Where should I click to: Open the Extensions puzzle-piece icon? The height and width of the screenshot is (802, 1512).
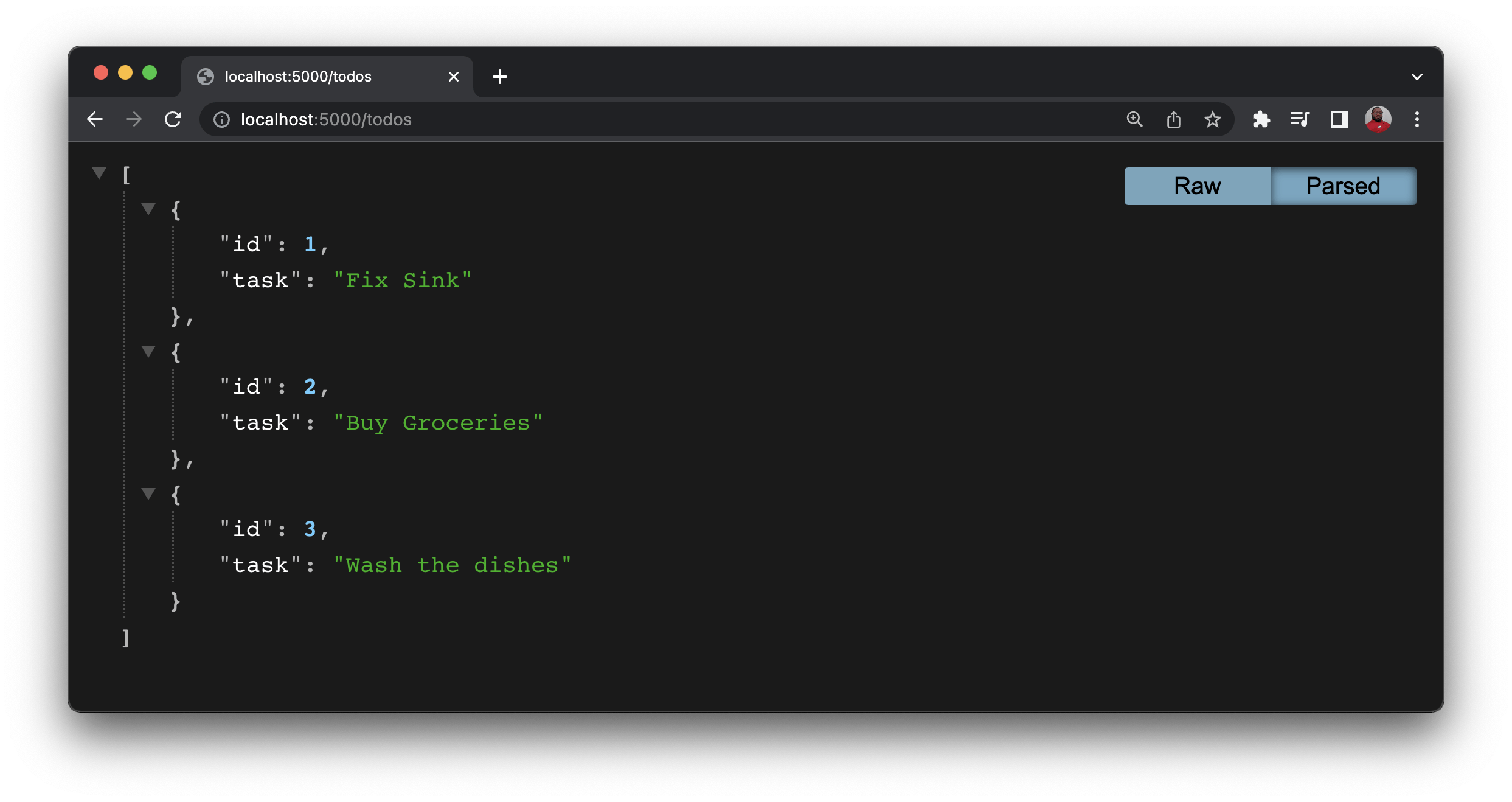tap(1261, 119)
